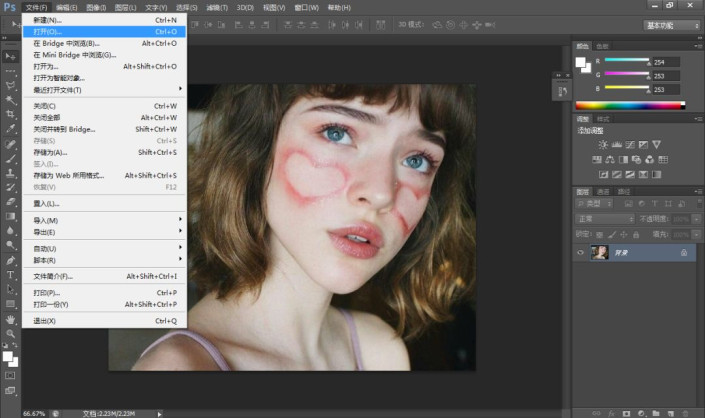Open Layers panel options menu
This screenshot has width=705, height=418.
point(698,192)
